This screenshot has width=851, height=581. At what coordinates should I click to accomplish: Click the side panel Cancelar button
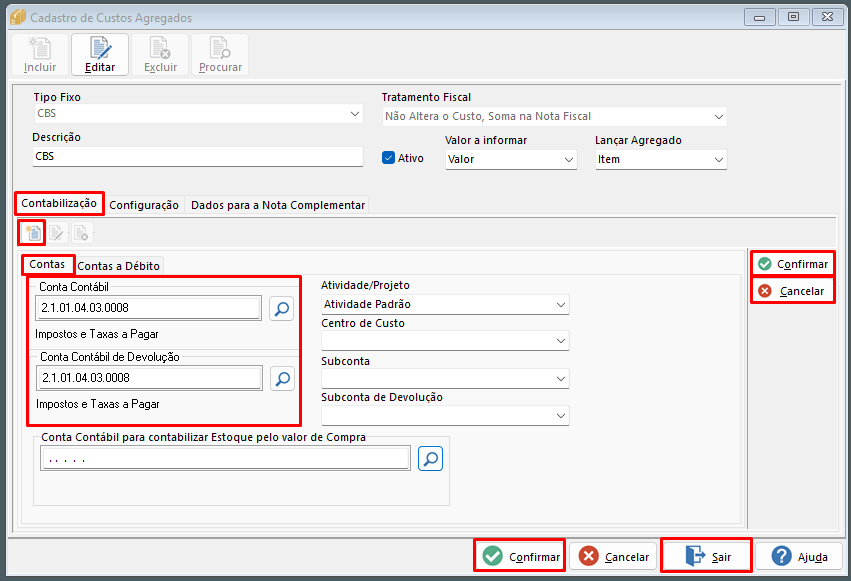click(792, 291)
